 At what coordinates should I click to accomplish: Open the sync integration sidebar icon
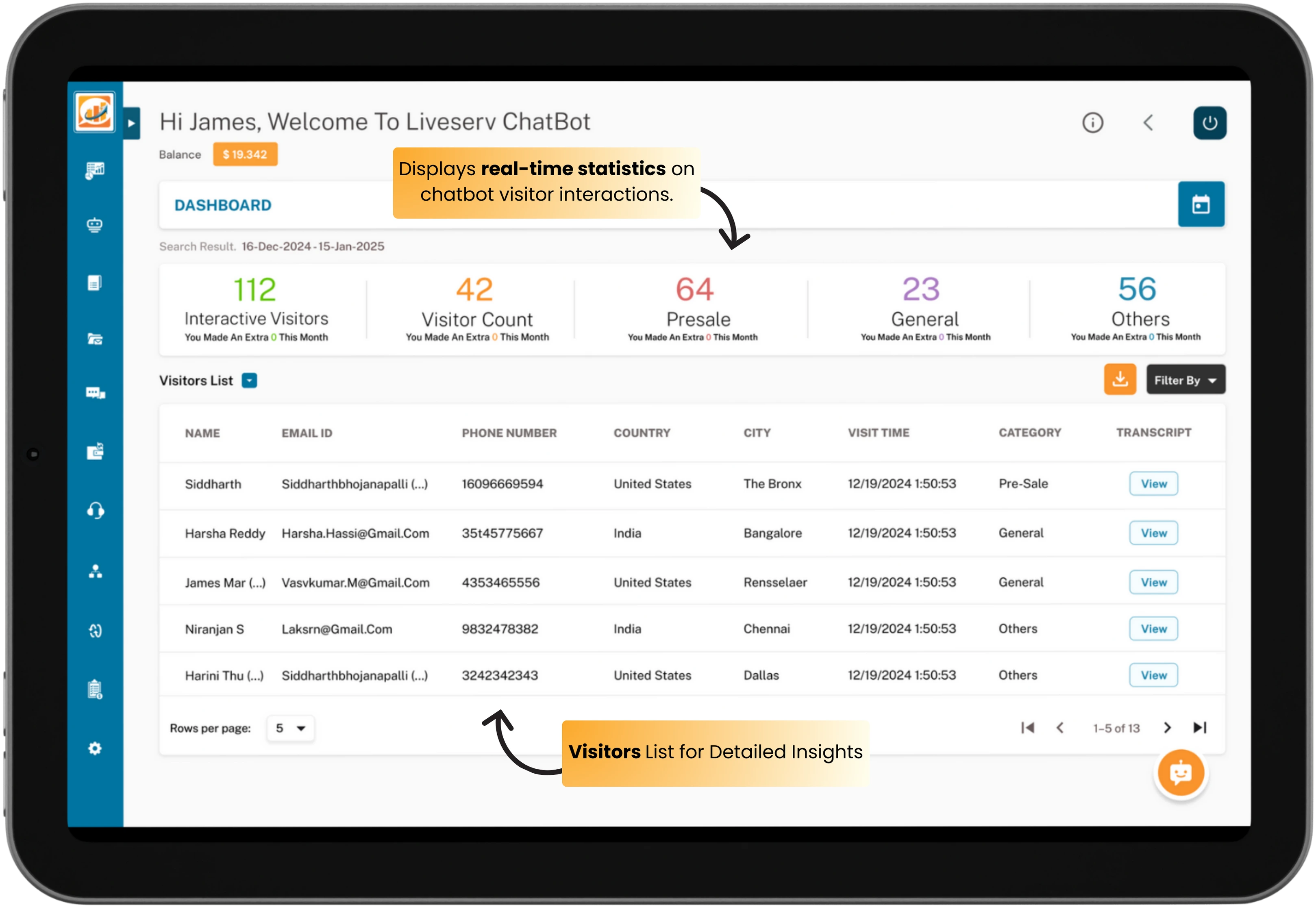coord(95,630)
